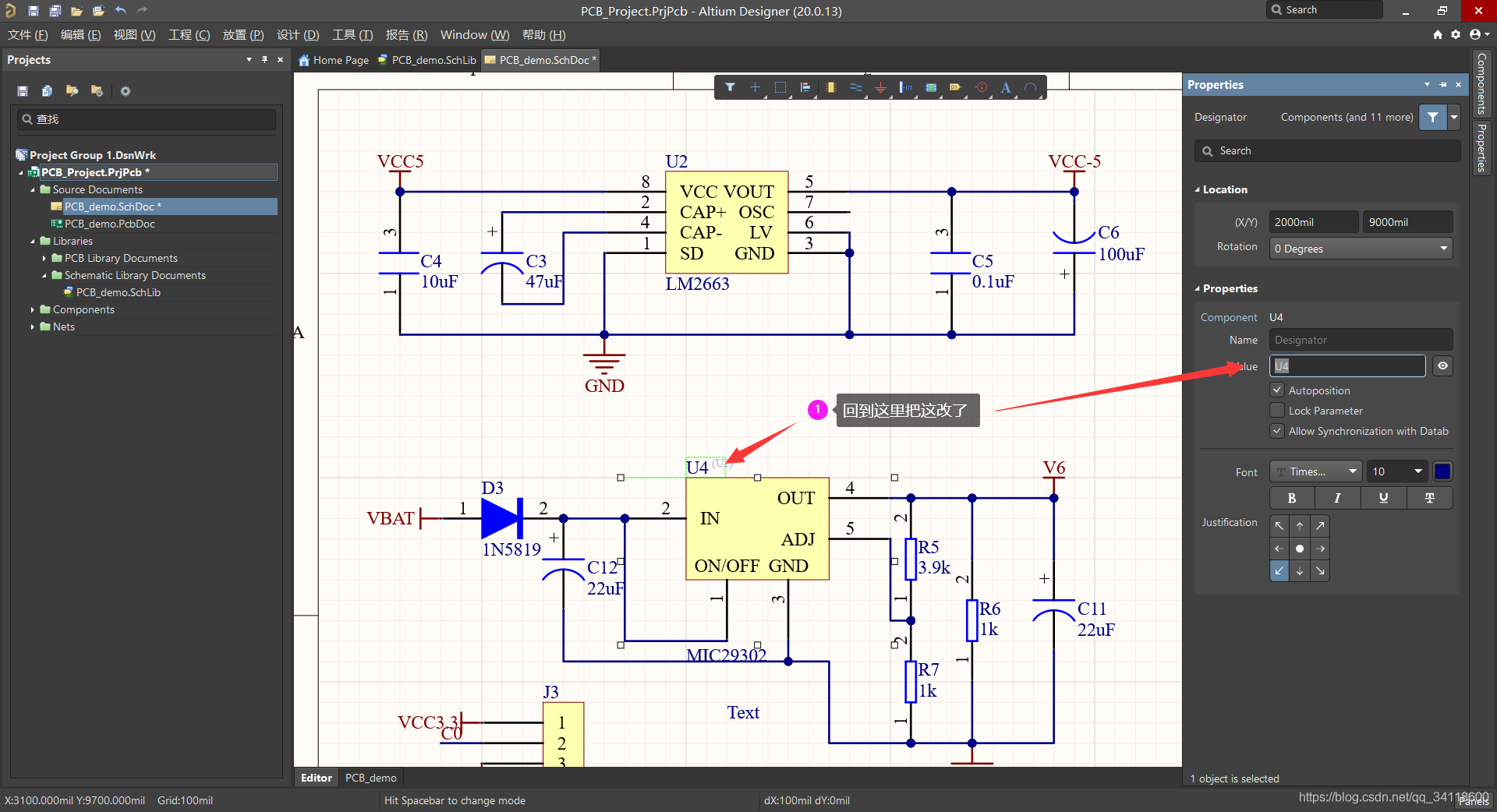The height and width of the screenshot is (812, 1497).
Task: Click the Panels button at bottom right
Action: pos(1474,802)
